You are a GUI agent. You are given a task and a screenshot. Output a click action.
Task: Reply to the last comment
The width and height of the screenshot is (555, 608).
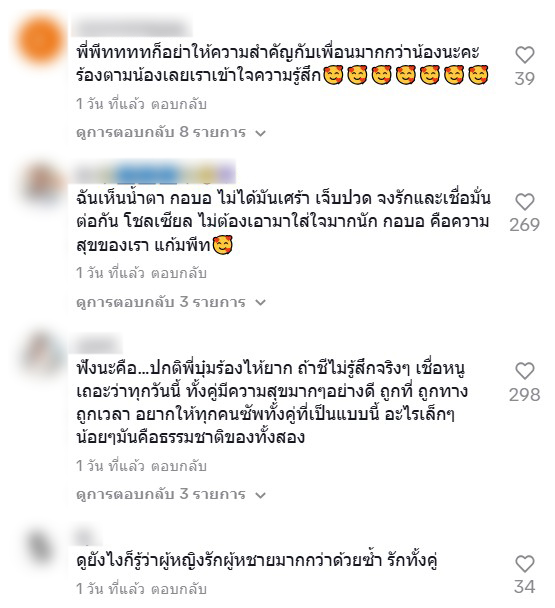[179, 589]
